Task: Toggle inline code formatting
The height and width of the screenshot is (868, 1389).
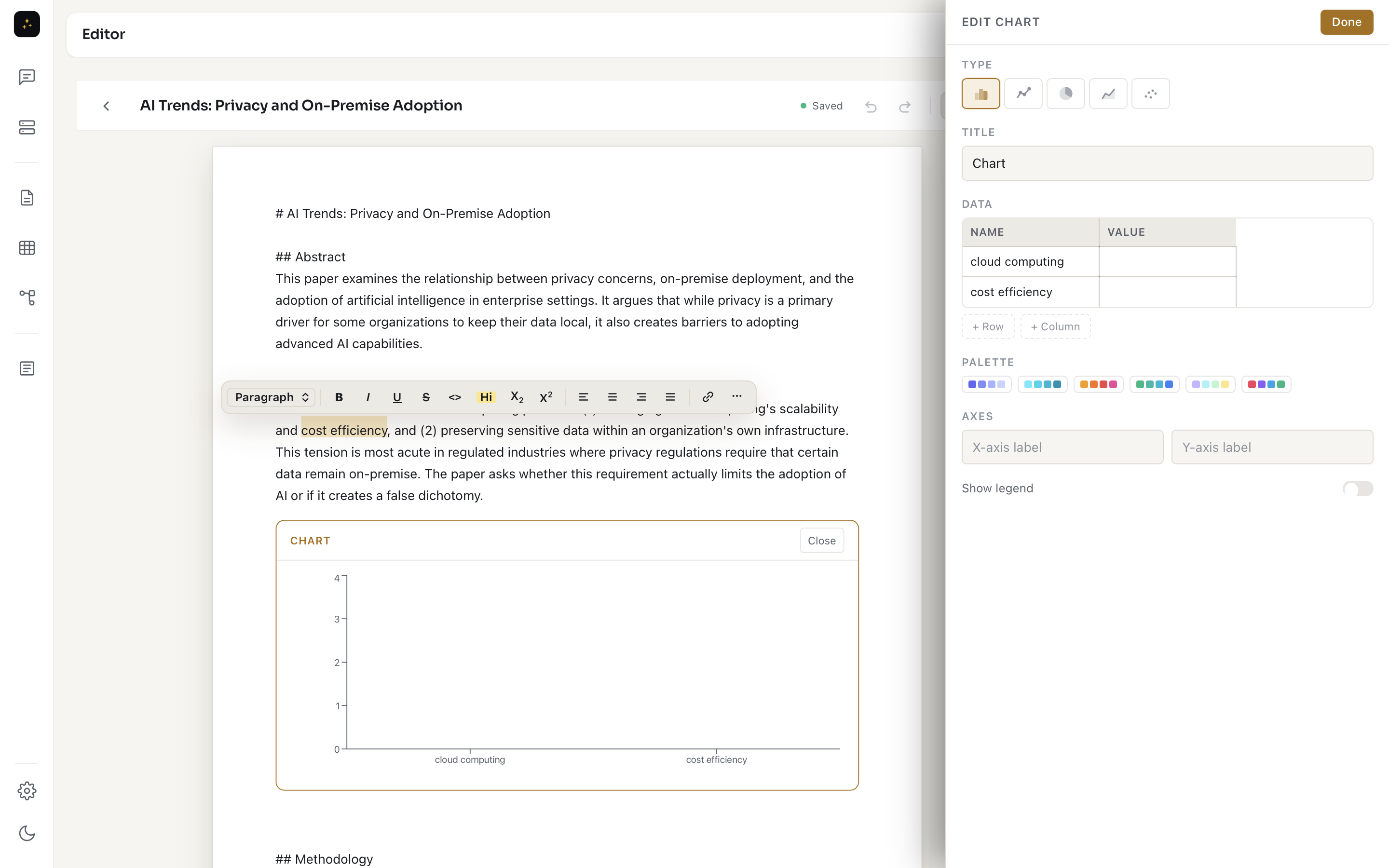Action: (x=455, y=397)
